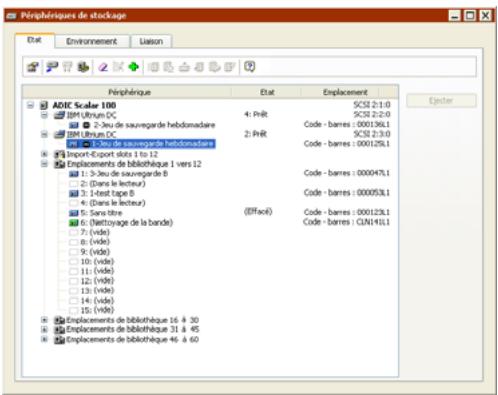Select 5: Sans titre
Screen dimensions: 498x395
point(101,213)
